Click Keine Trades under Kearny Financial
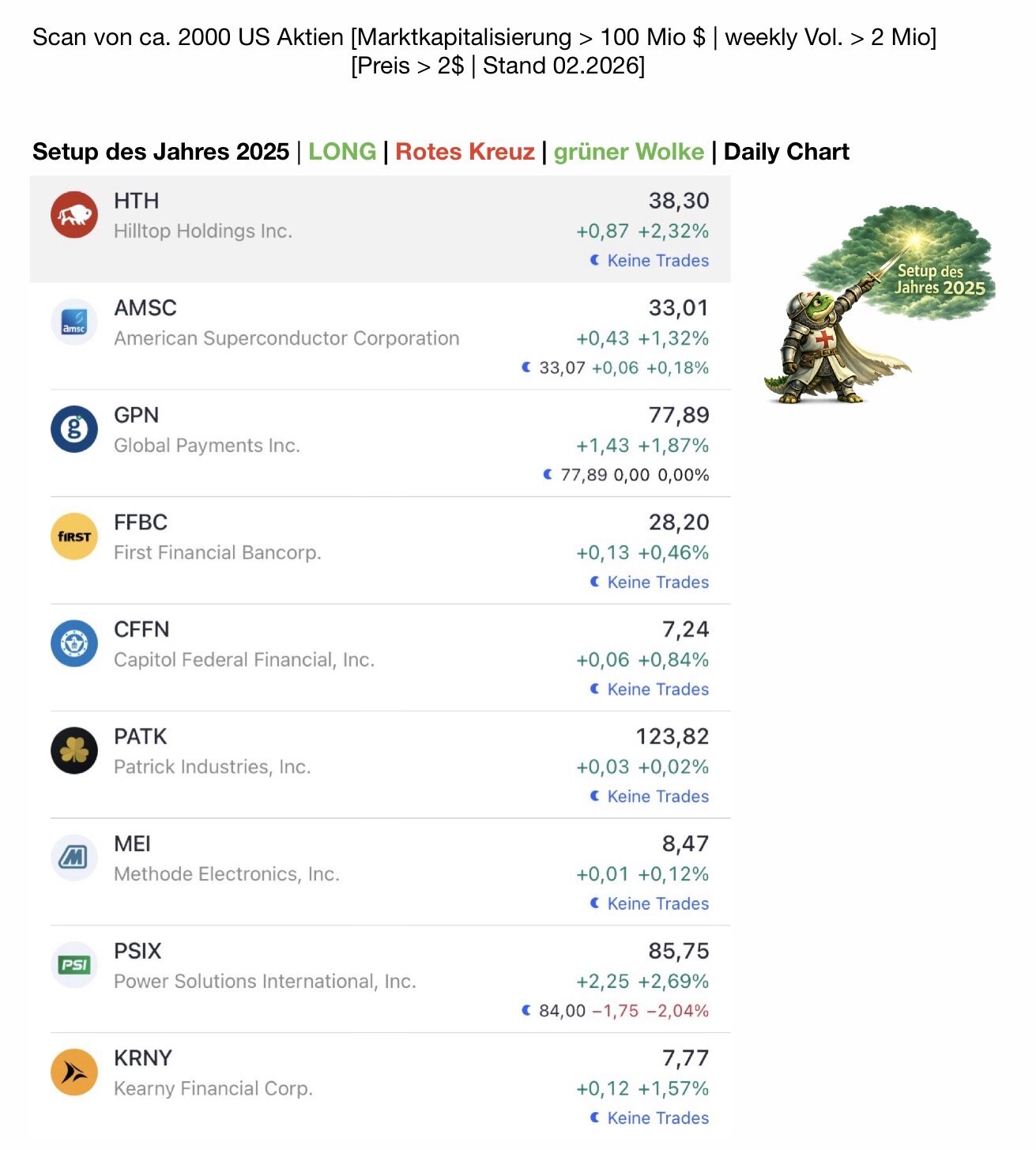1036x1150 pixels. [x=657, y=1118]
